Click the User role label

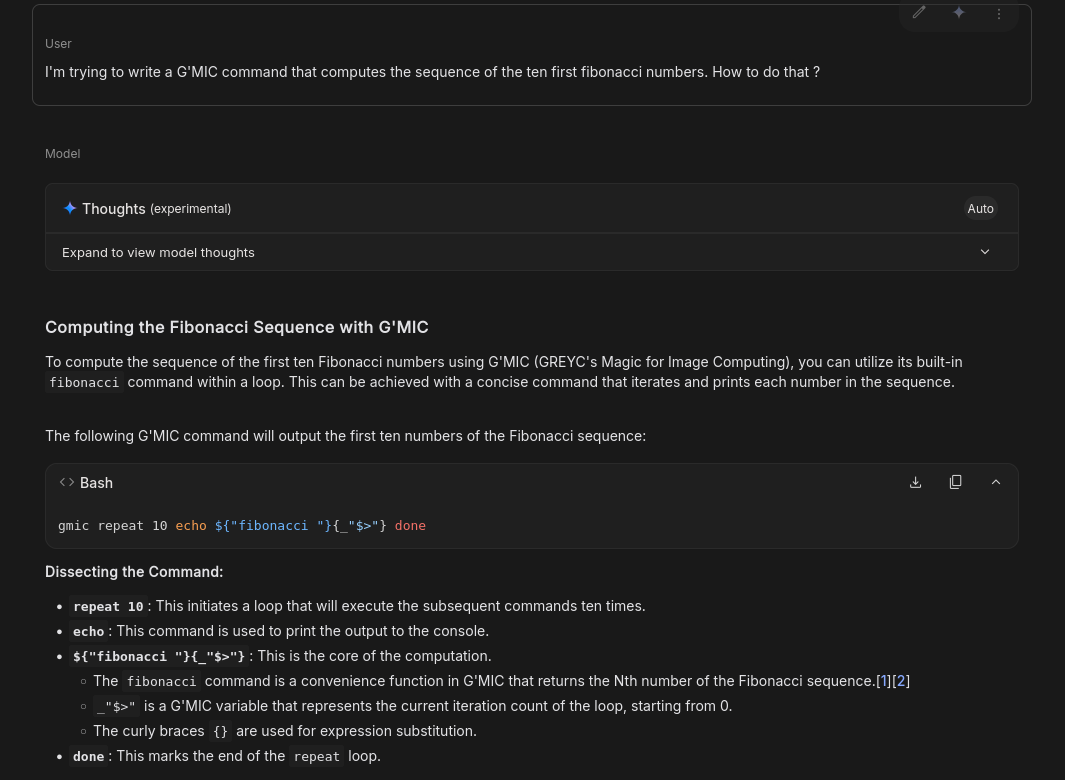(x=58, y=43)
